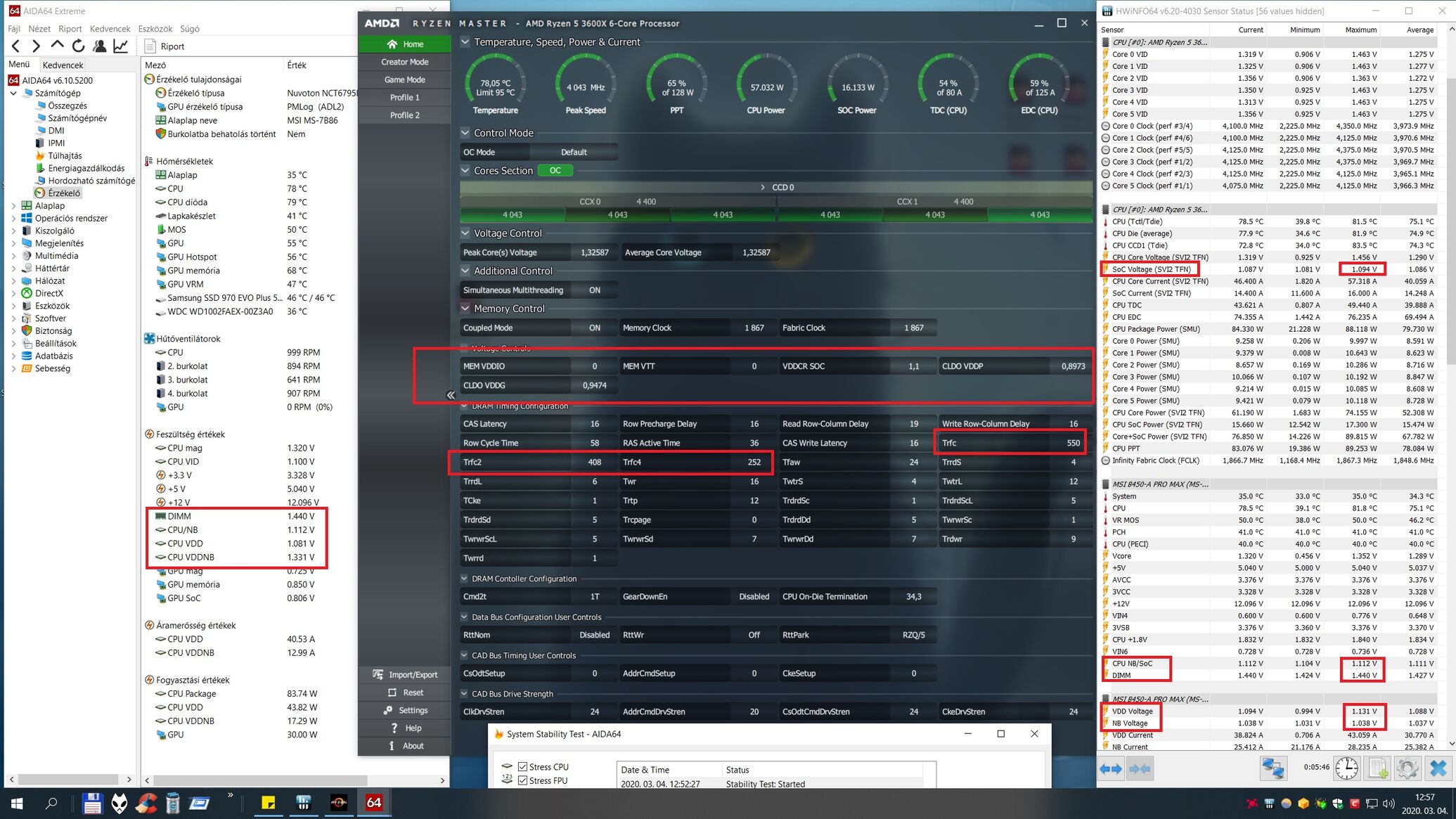Select Energiagazdálkodás in the AIDA64 tree
The image size is (1456, 819).
[x=86, y=168]
